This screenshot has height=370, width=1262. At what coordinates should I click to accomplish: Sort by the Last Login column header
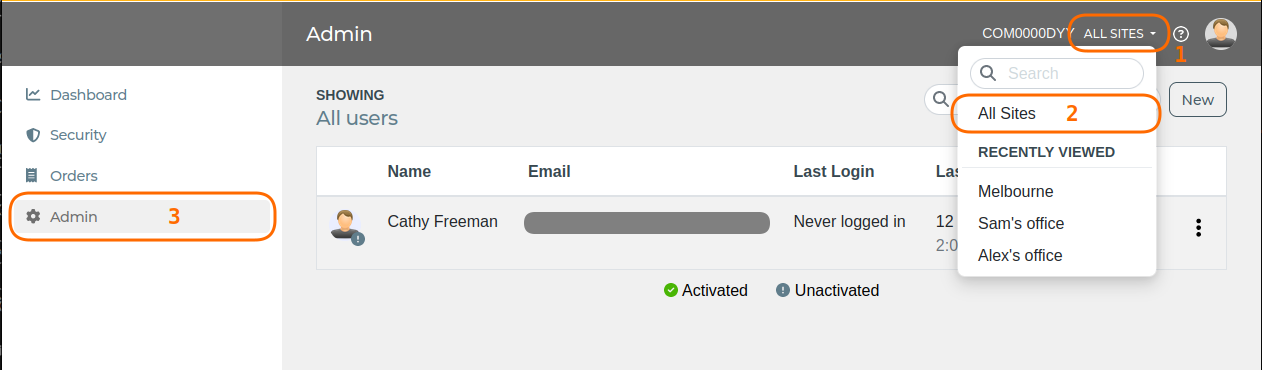(x=834, y=171)
